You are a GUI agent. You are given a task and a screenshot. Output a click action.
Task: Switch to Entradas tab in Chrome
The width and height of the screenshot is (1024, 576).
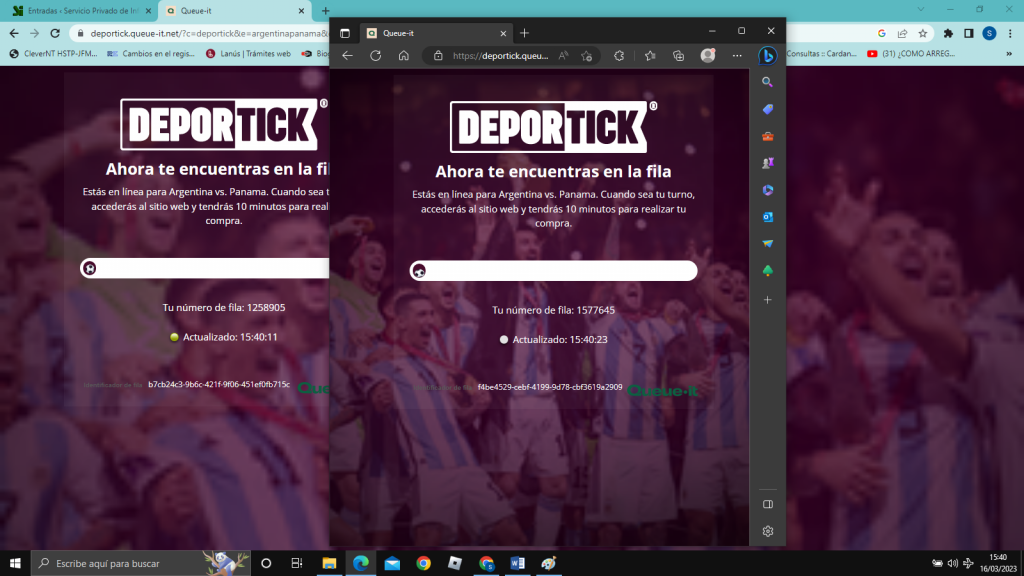(82, 11)
